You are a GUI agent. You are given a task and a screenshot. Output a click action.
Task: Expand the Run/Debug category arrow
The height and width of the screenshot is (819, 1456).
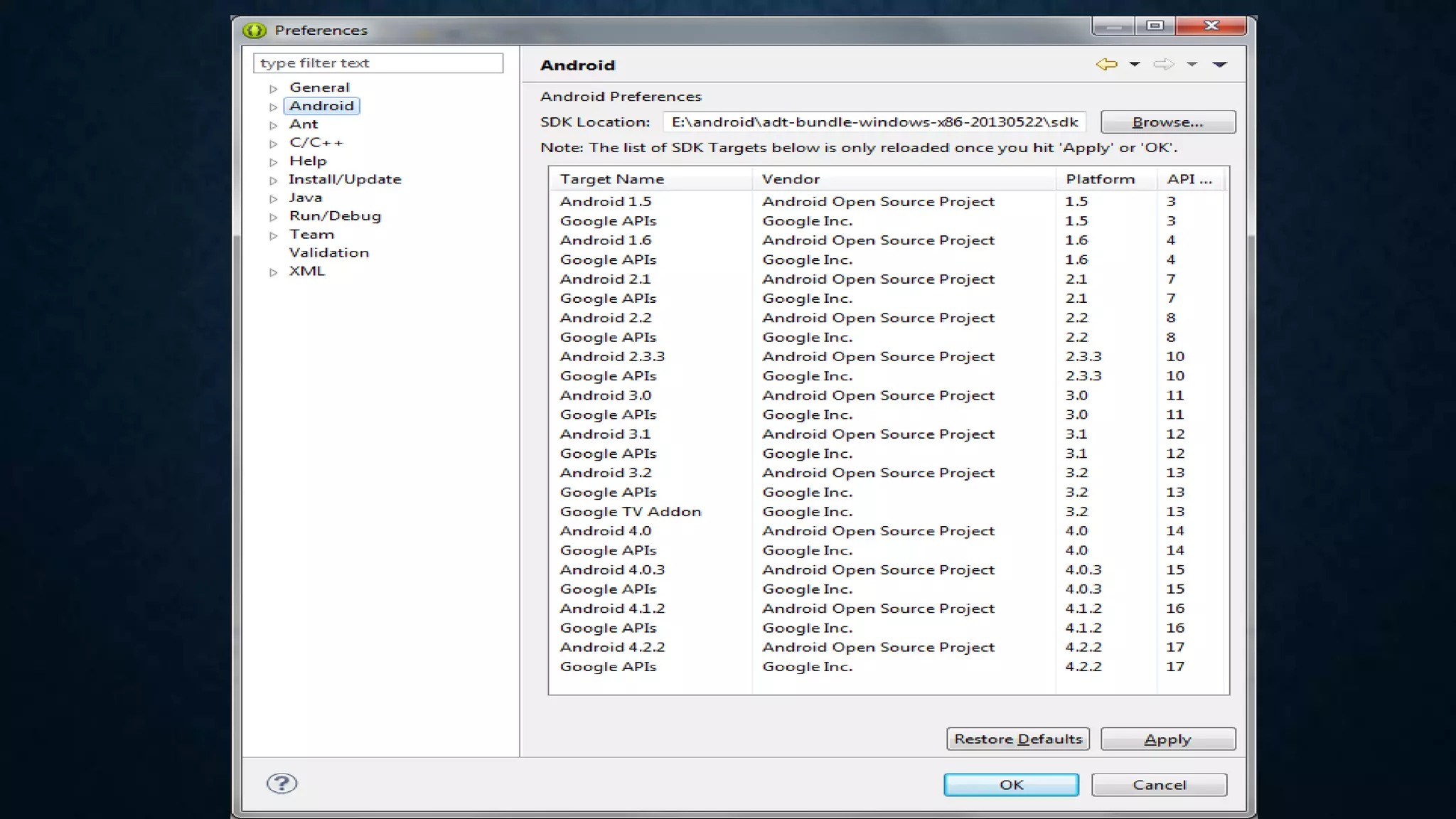click(273, 218)
